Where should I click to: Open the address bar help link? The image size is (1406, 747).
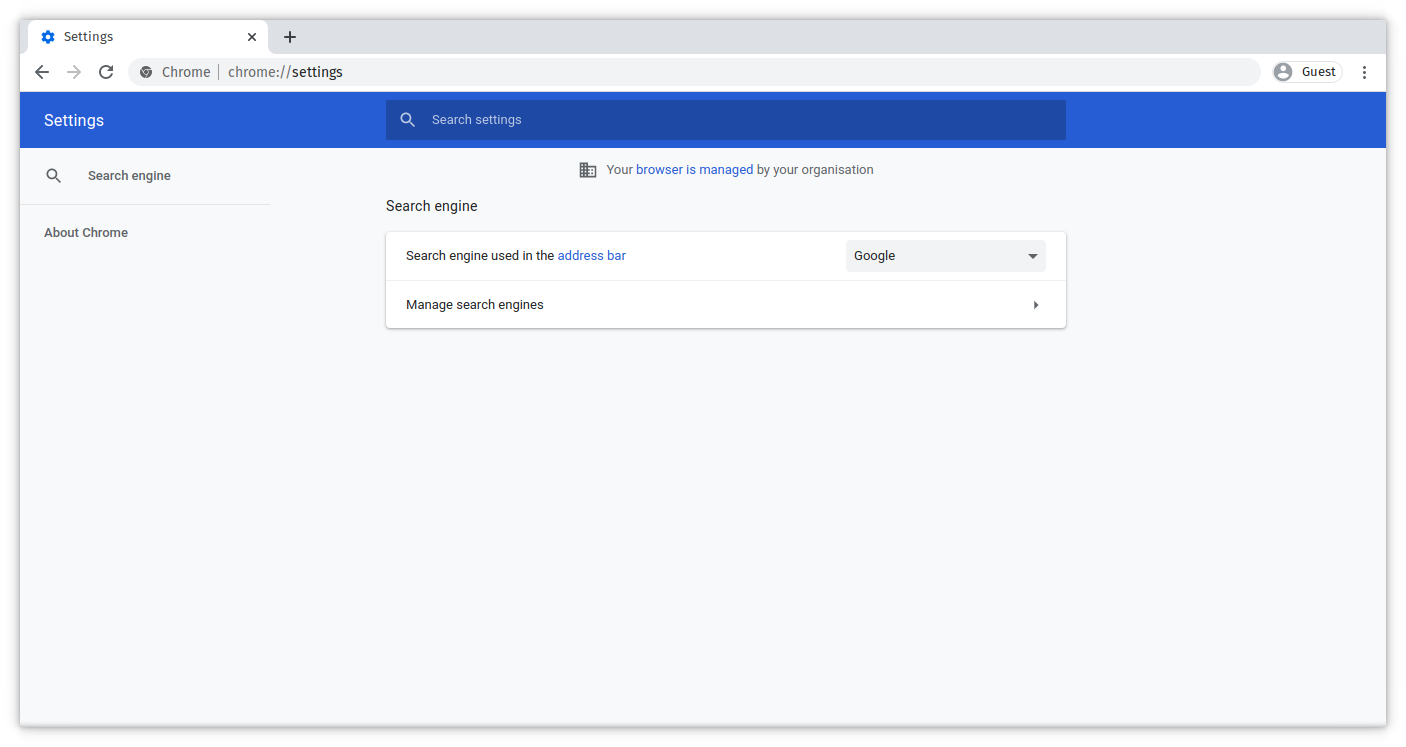(591, 256)
